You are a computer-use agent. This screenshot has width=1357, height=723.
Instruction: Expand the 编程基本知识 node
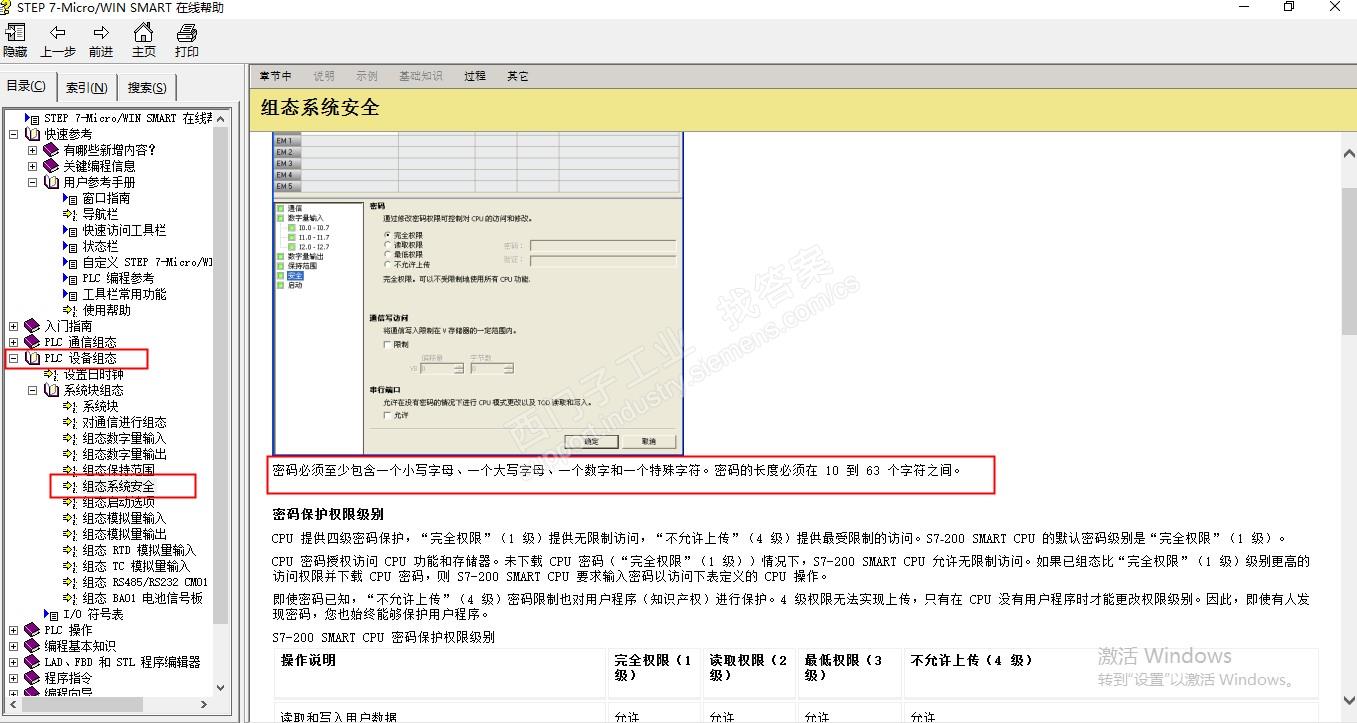(13, 646)
